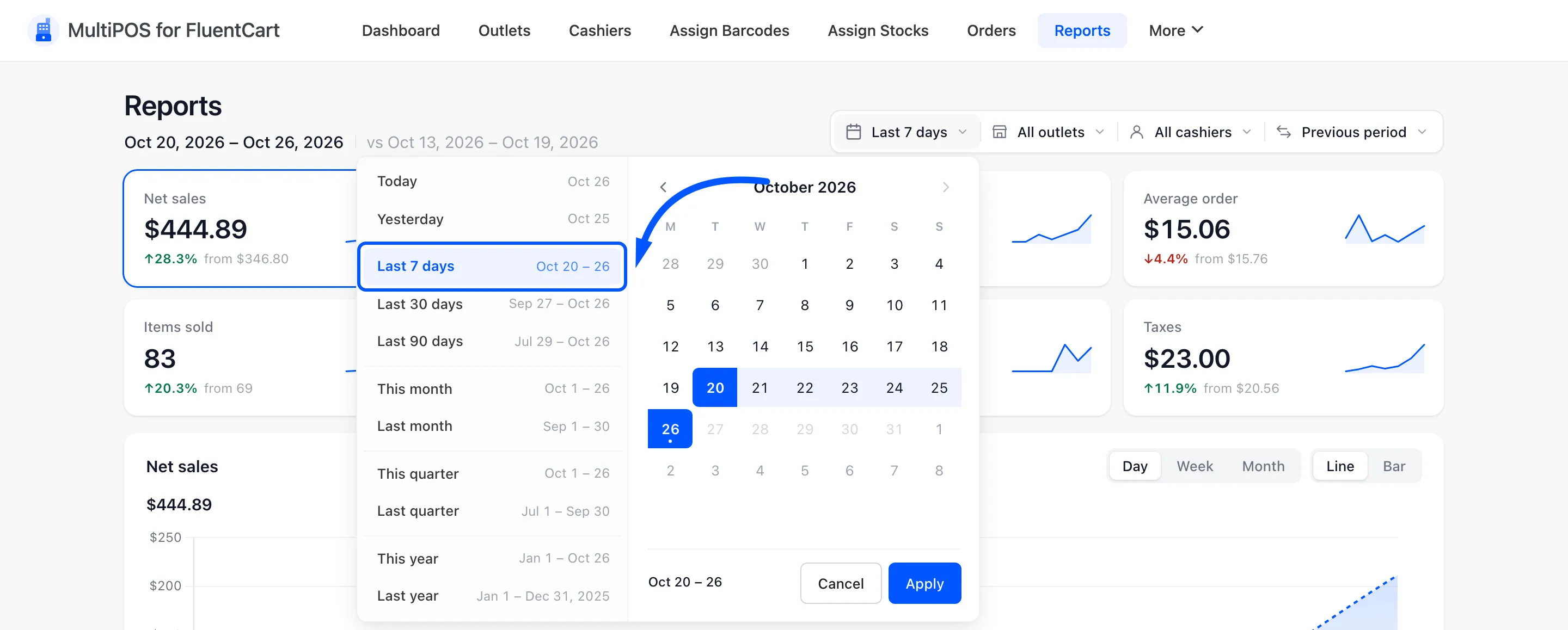
Task: Open the All outlets dropdown
Action: [1049, 132]
